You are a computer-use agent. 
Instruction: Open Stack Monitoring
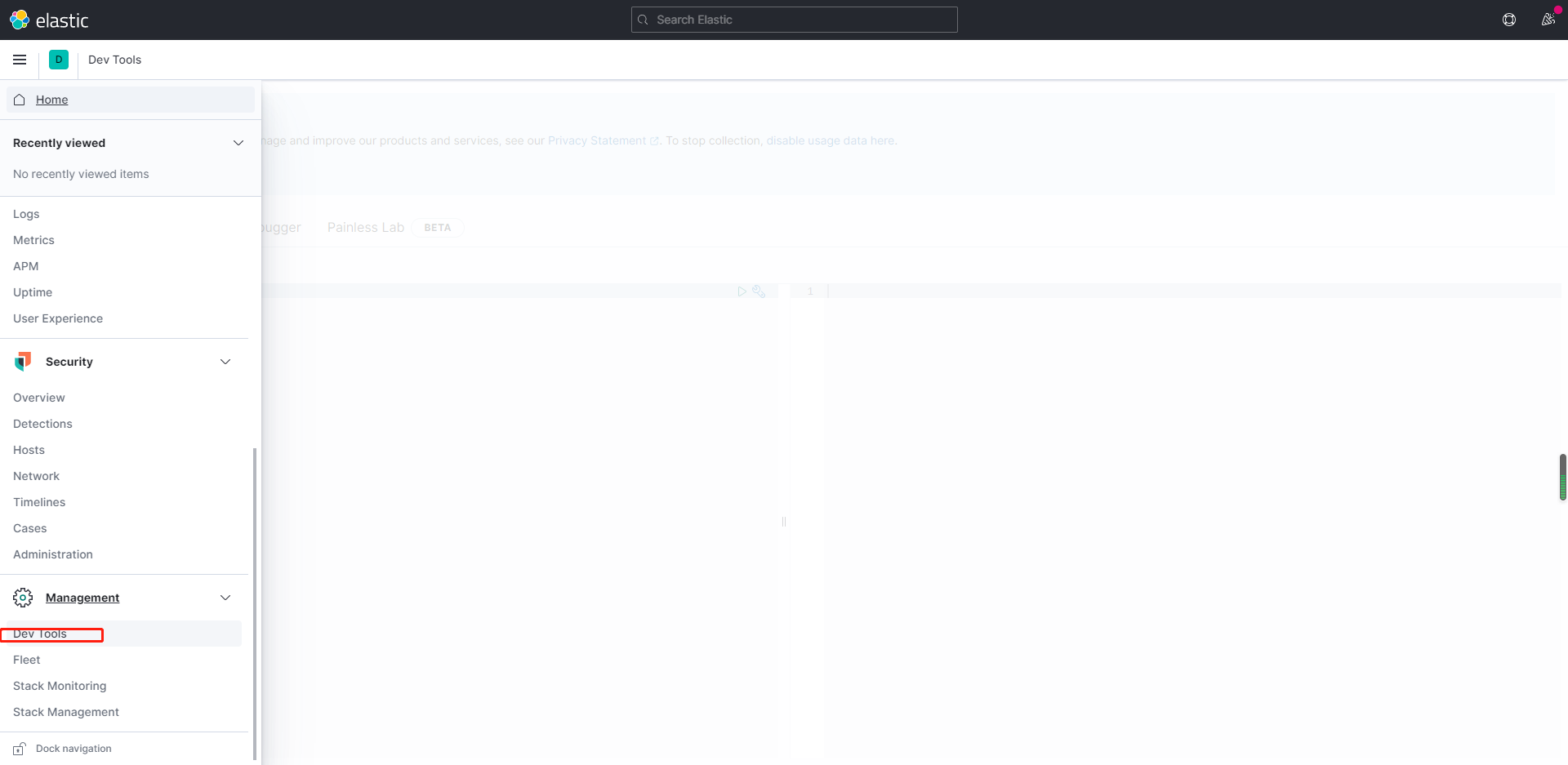coord(60,686)
